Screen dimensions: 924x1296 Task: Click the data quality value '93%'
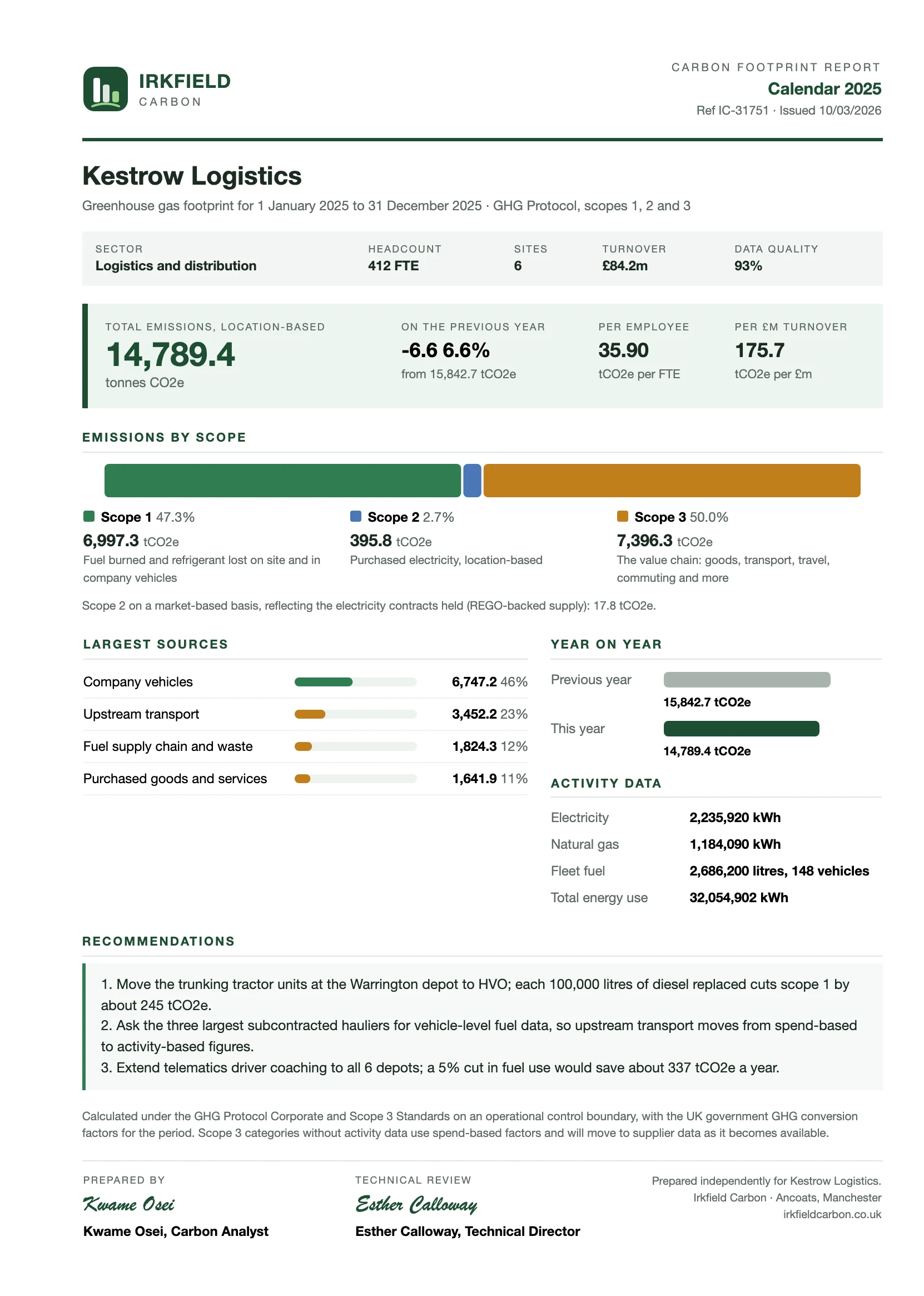[748, 266]
